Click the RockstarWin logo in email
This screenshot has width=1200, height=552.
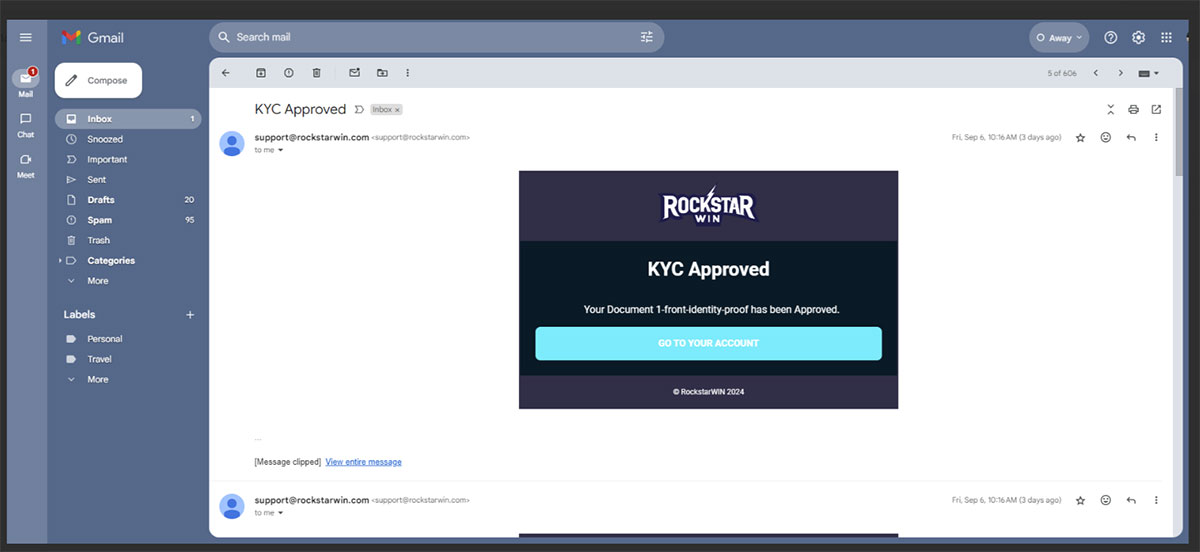709,206
